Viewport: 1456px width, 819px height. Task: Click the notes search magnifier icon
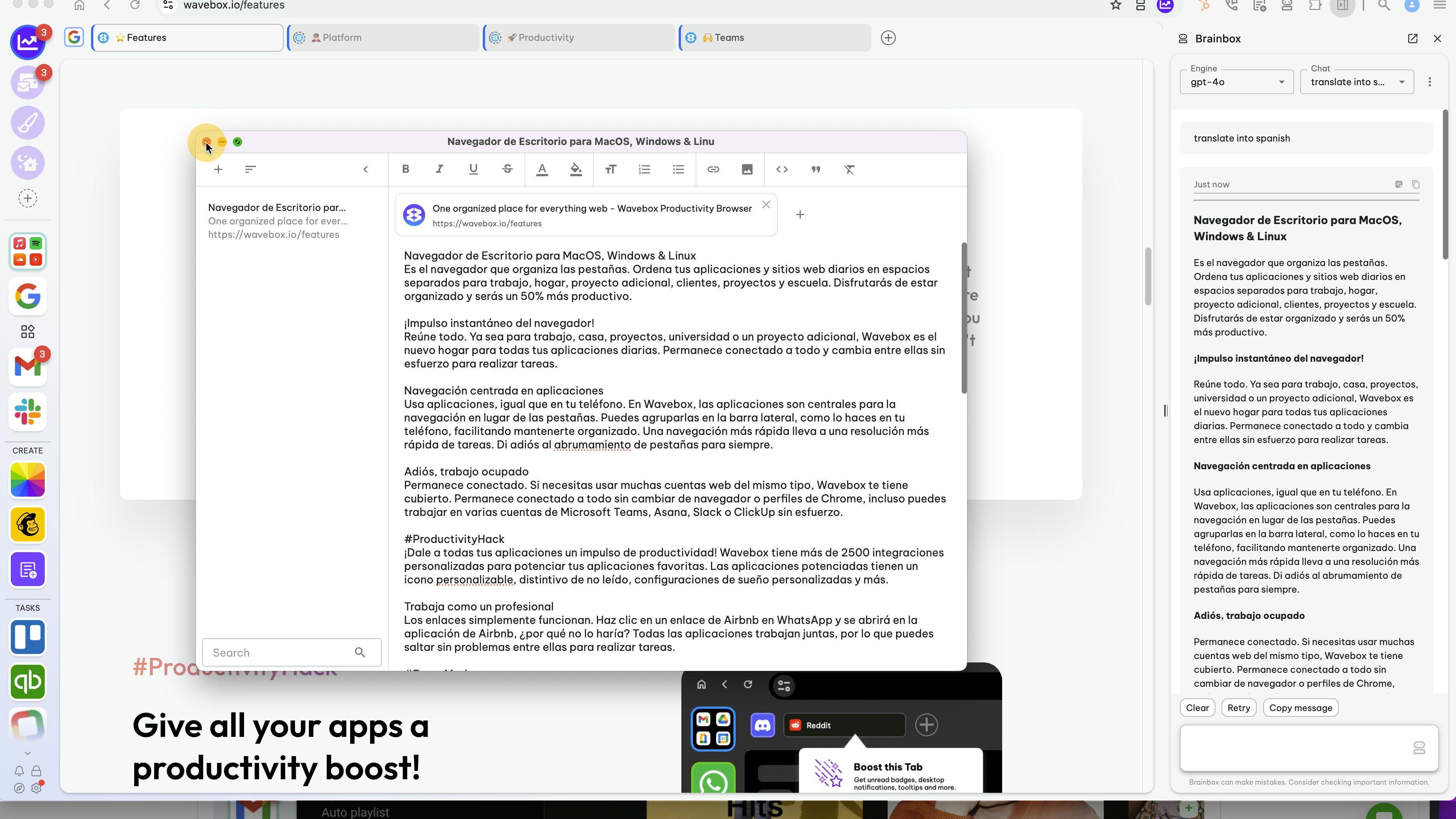click(360, 653)
